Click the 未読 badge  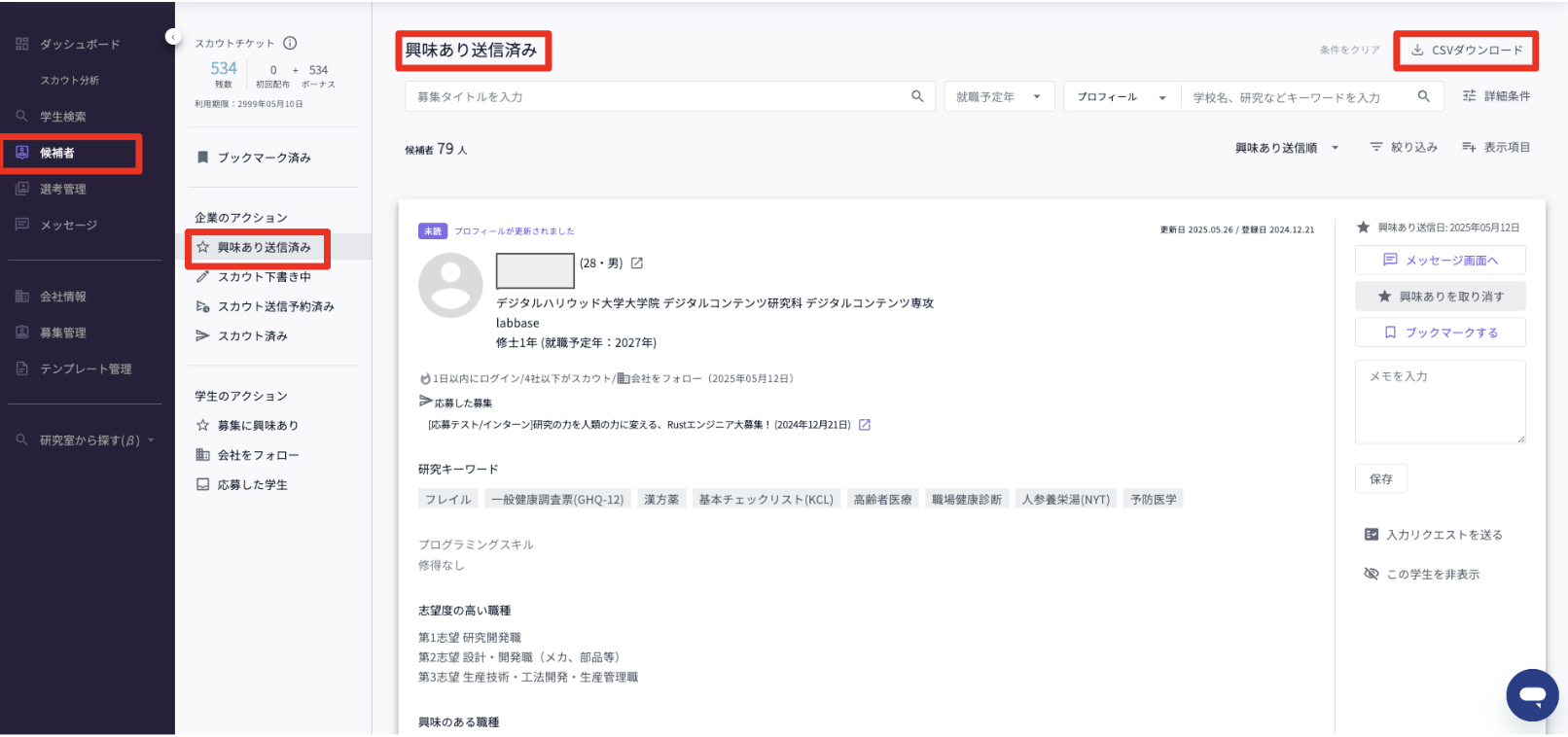[432, 230]
